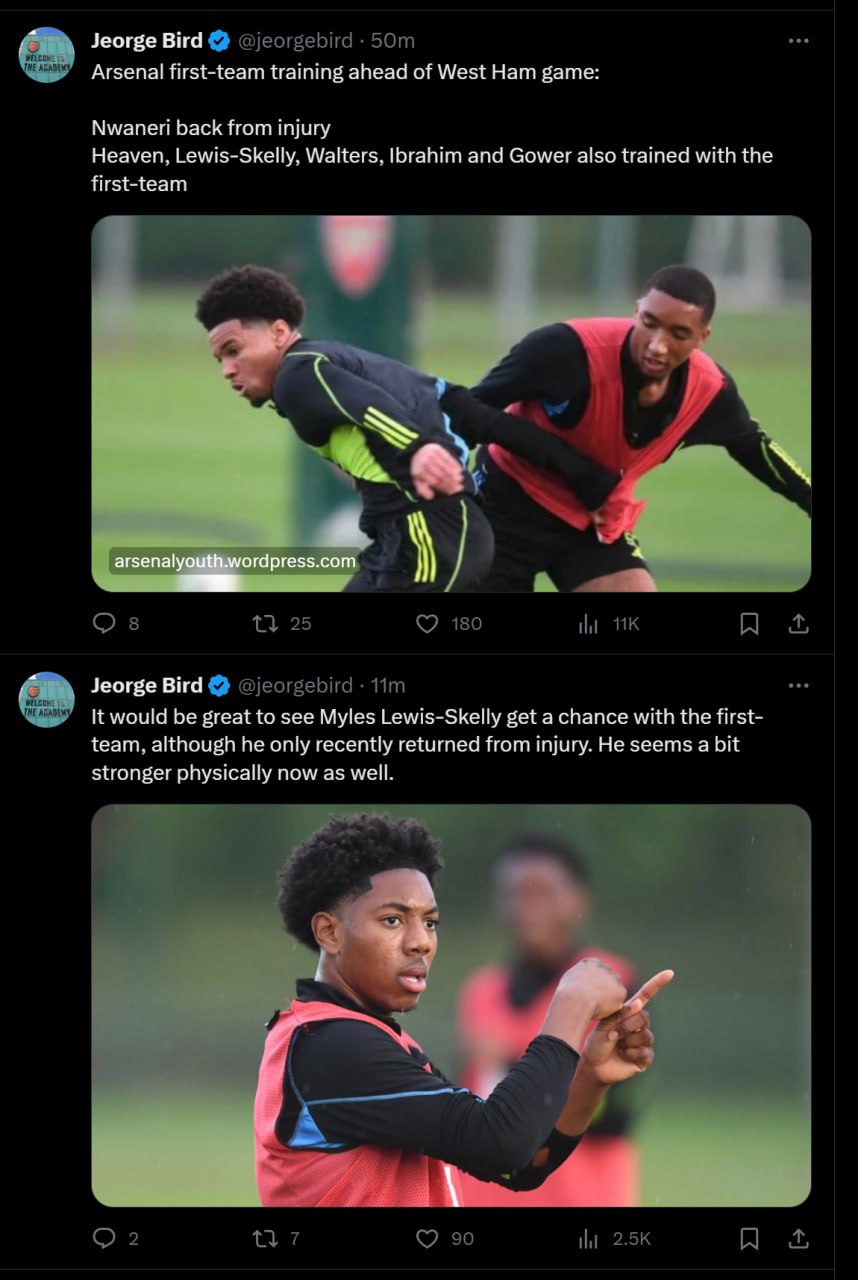Open the player pointing photo
This screenshot has width=858, height=1280.
point(451,1005)
